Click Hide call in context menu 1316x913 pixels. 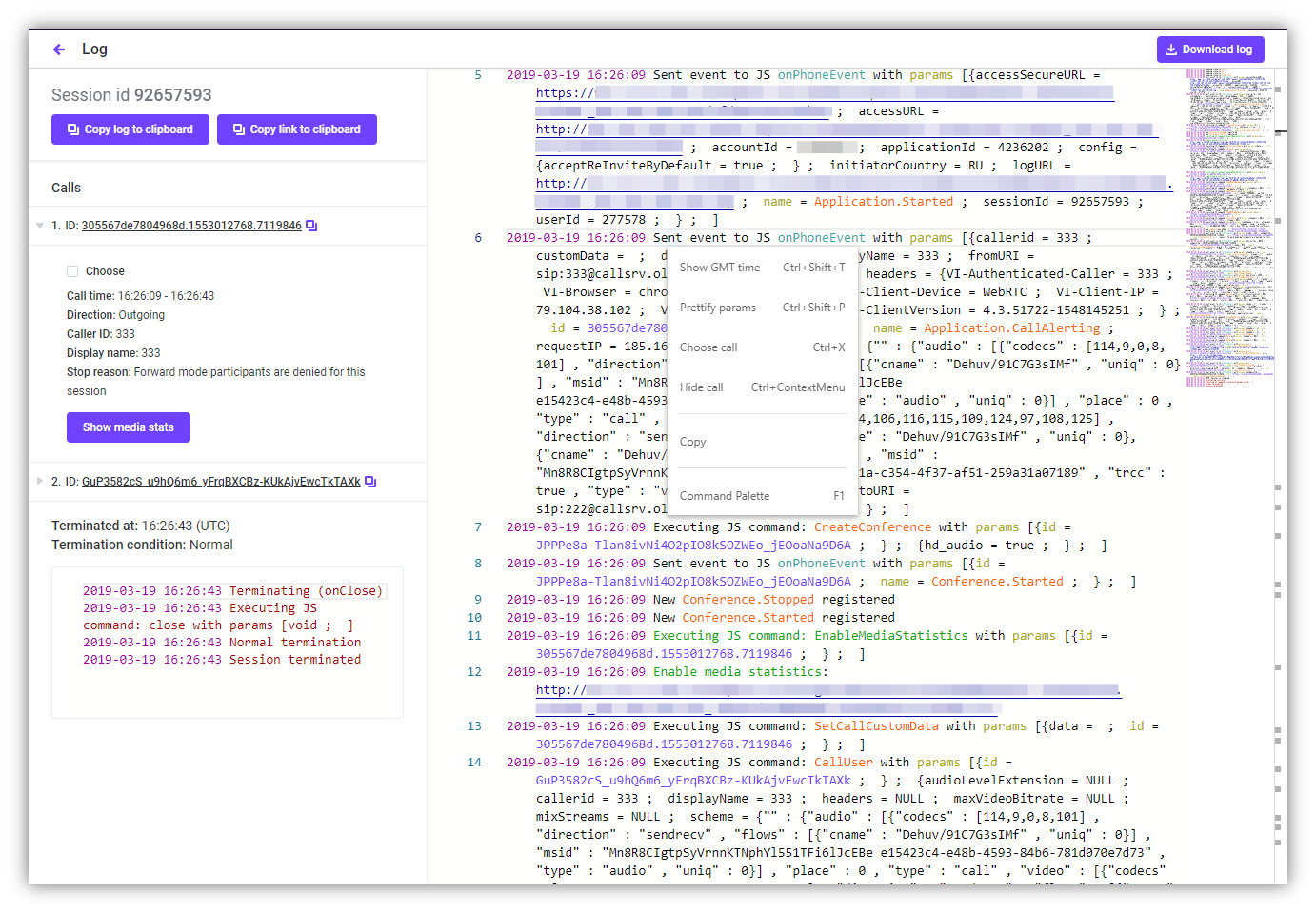click(762, 387)
